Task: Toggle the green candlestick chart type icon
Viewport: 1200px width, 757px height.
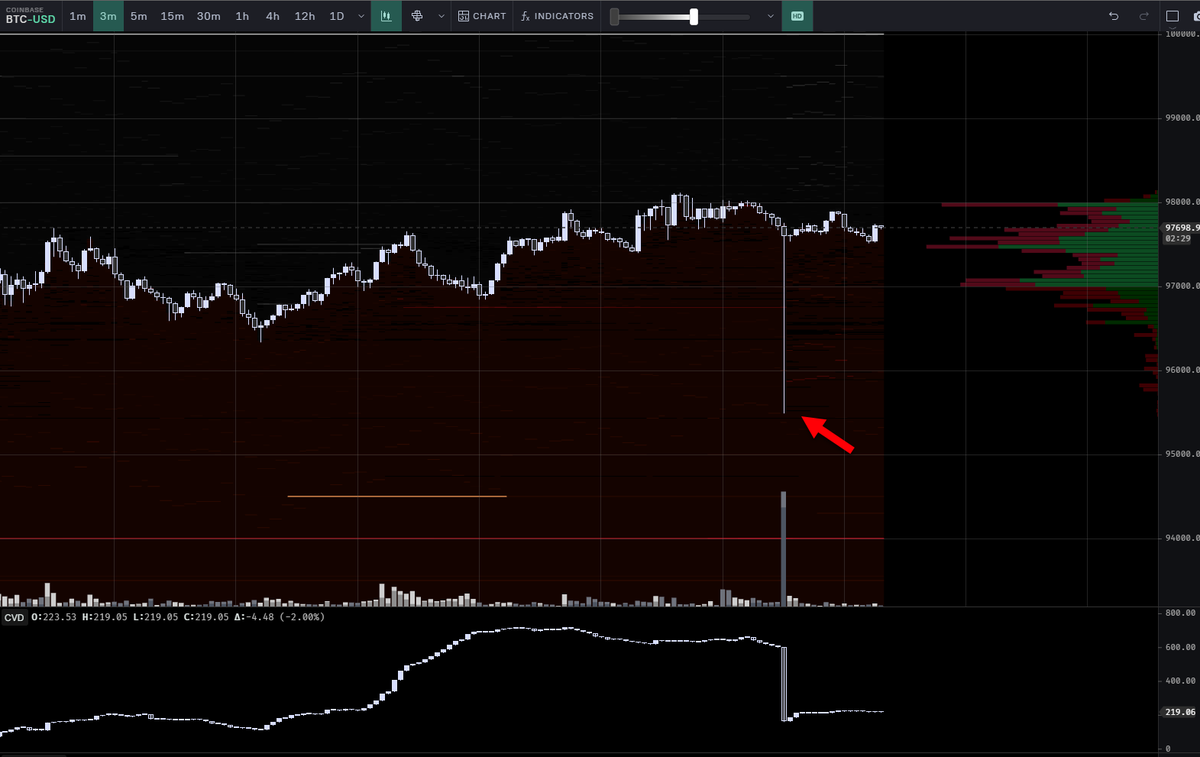Action: coord(386,16)
